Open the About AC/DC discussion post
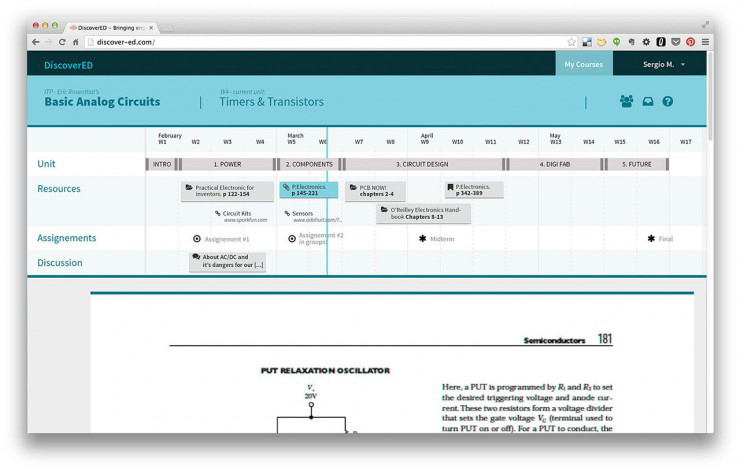Screen dimensions: 740x471 point(227,261)
